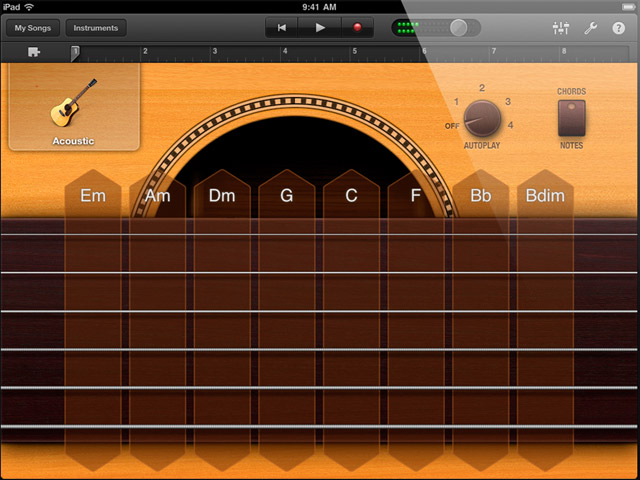Jump to beginning with the rewind button
The image size is (640, 480).
[284, 28]
